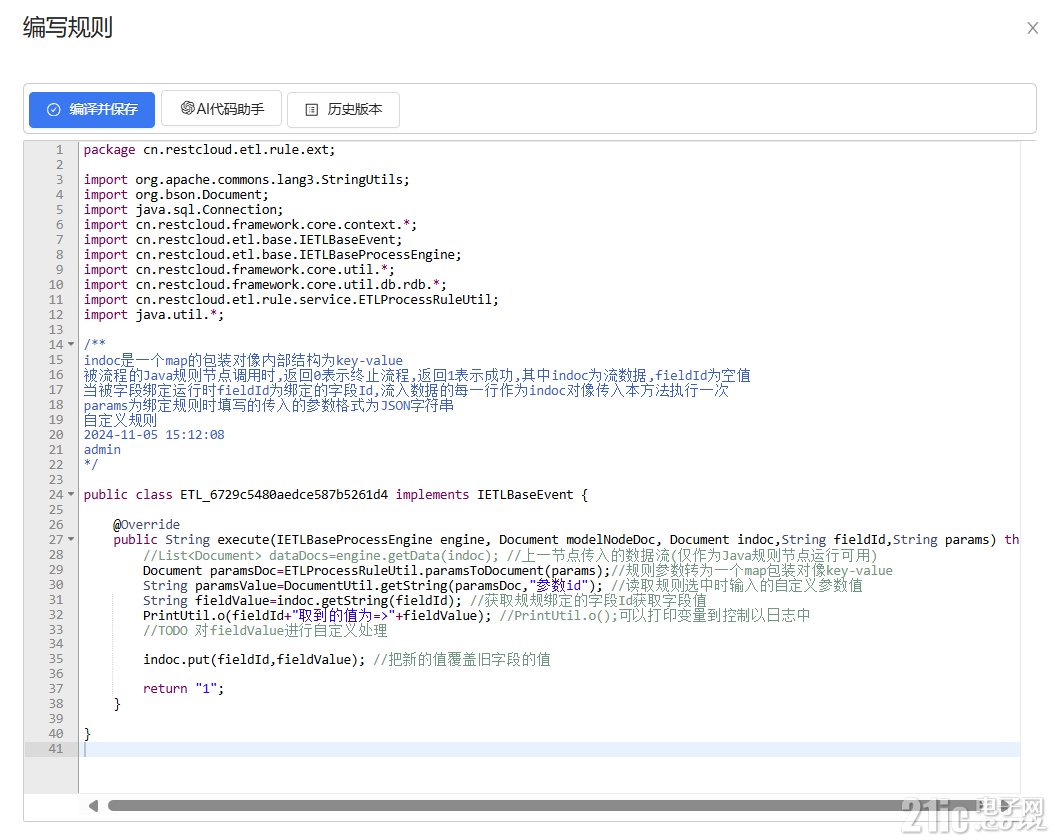This screenshot has width=1055, height=840.
Task: Close the 编写规则 dialog
Action: tap(1032, 28)
